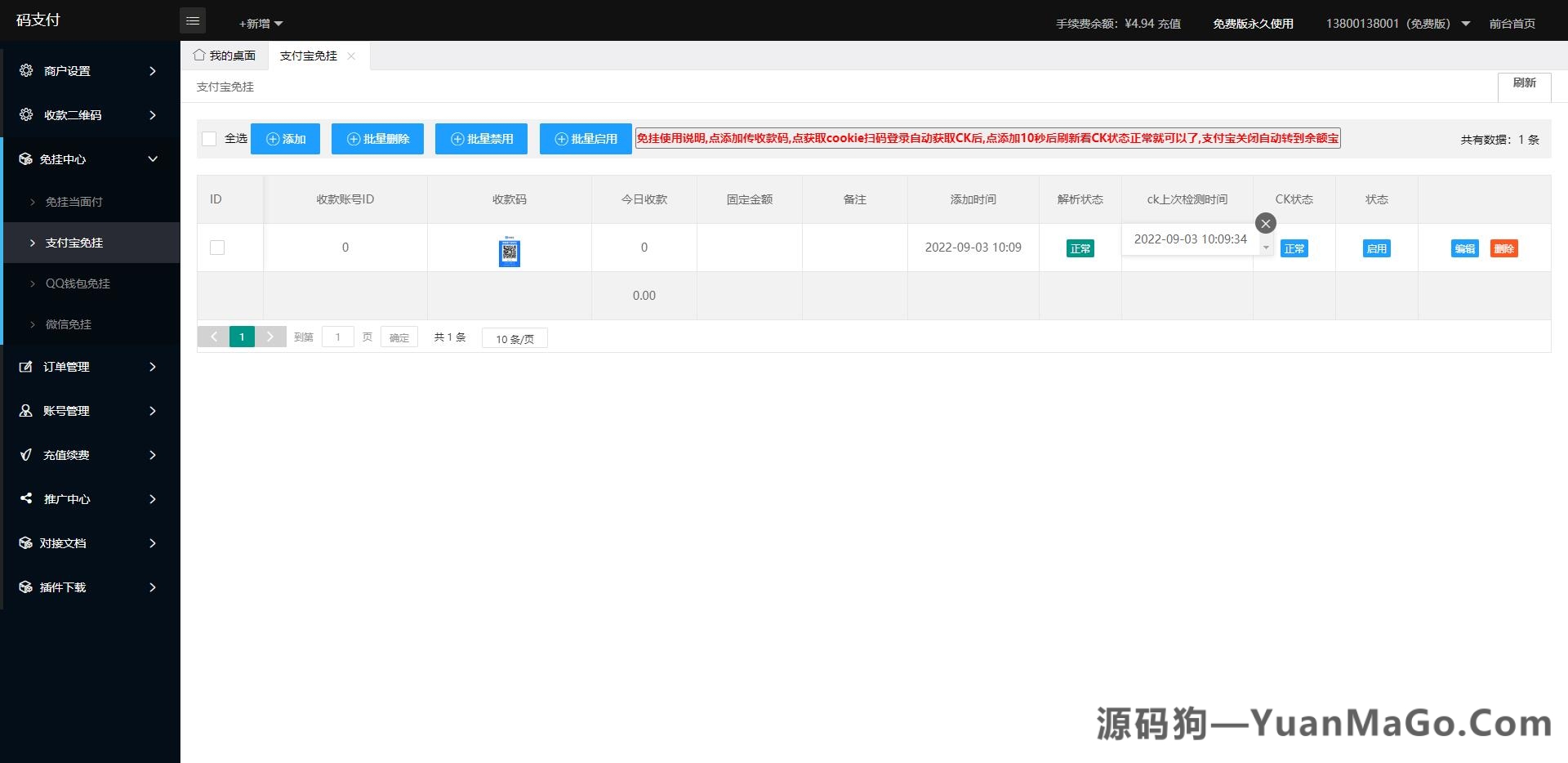1568x763 pixels.
Task: Check the checkbox of the table row
Action: [217, 247]
